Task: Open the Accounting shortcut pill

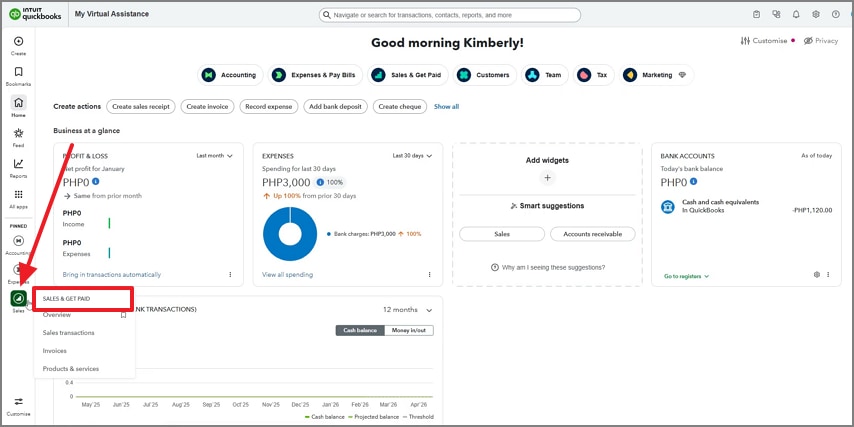Action: click(x=230, y=75)
